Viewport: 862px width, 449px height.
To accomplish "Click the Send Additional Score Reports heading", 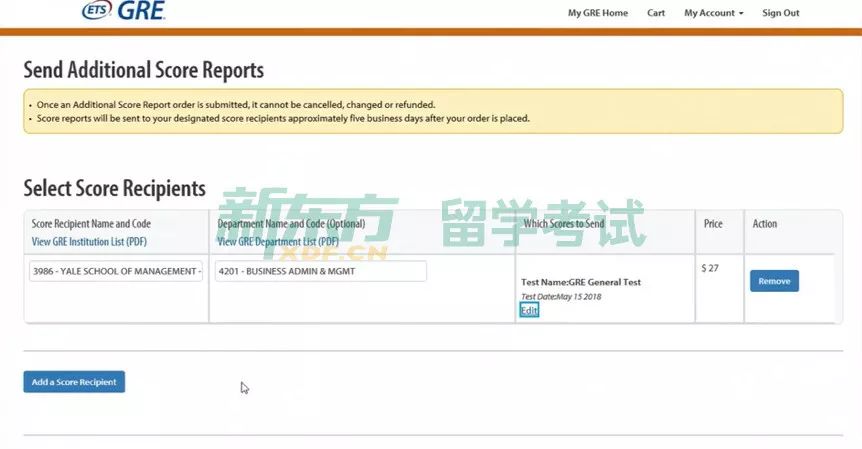I will coord(143,70).
